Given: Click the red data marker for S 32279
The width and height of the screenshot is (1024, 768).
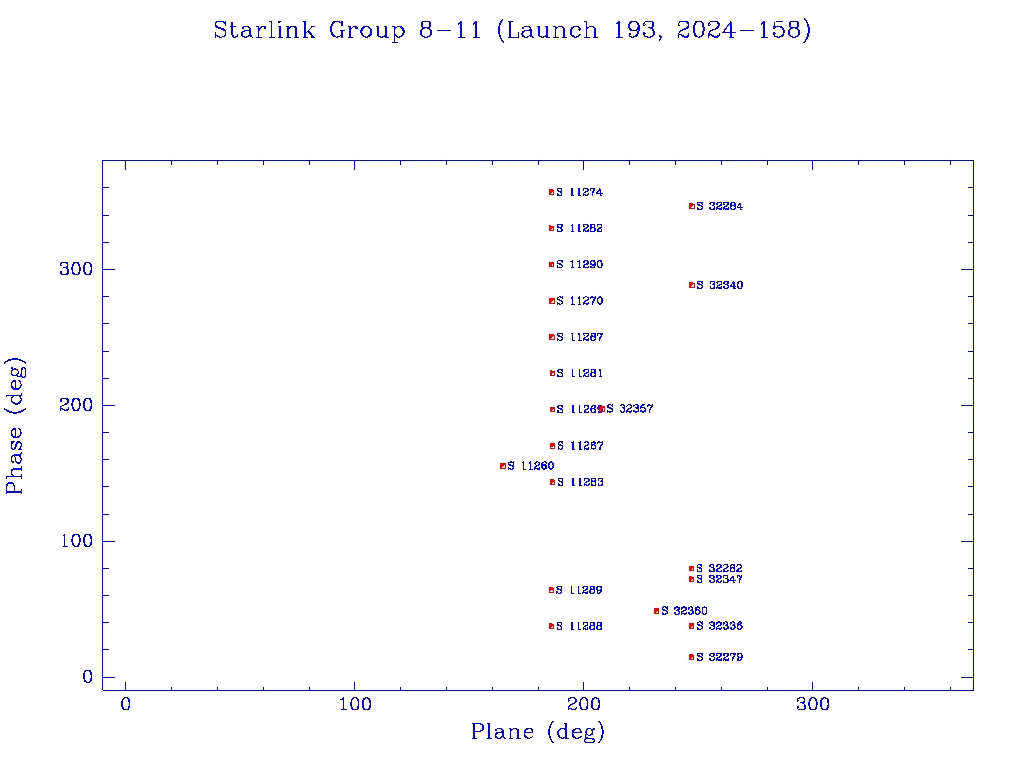Looking at the screenshot, I should tap(692, 657).
